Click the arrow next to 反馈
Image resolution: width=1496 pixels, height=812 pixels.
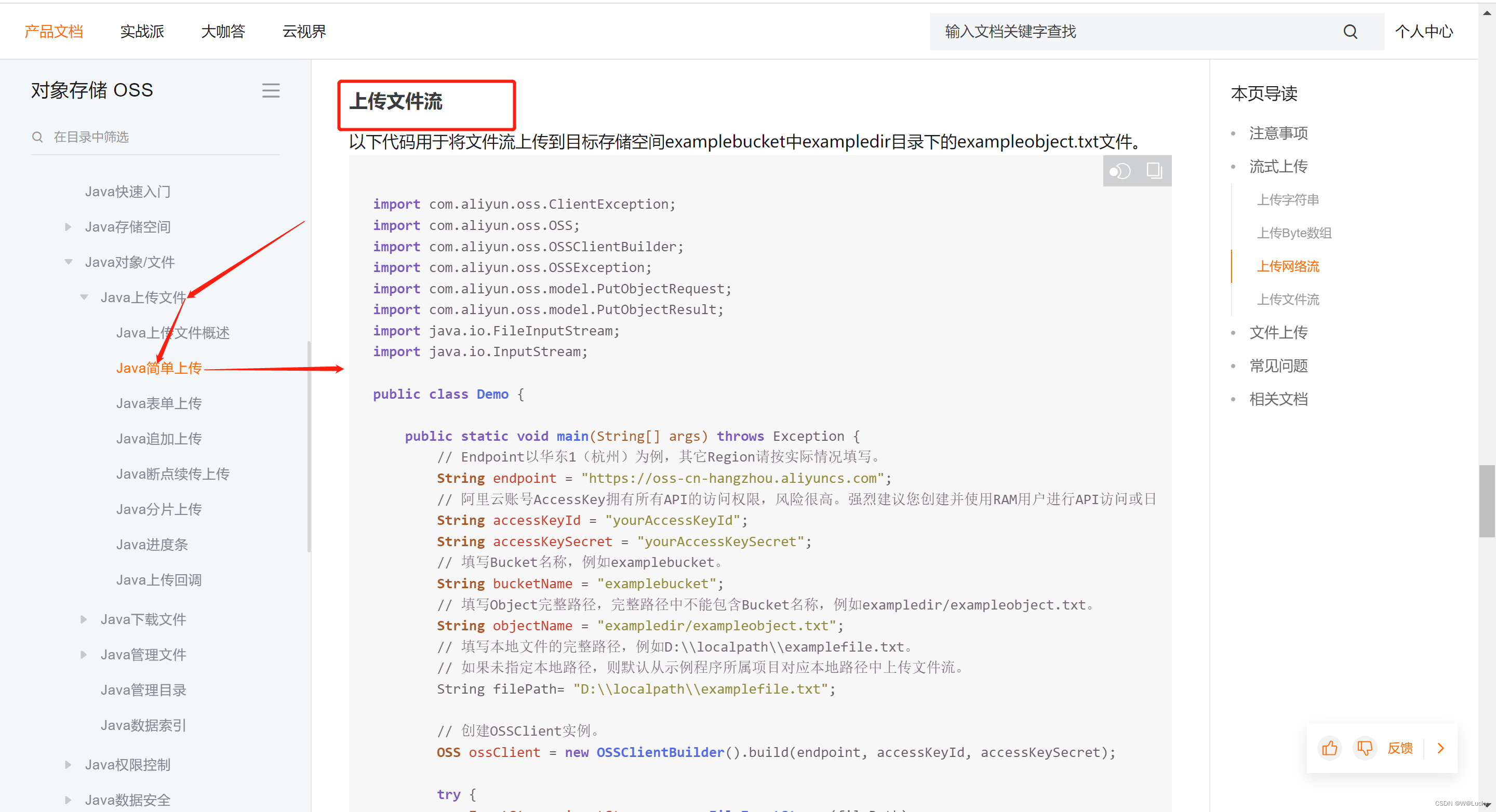pos(1440,748)
